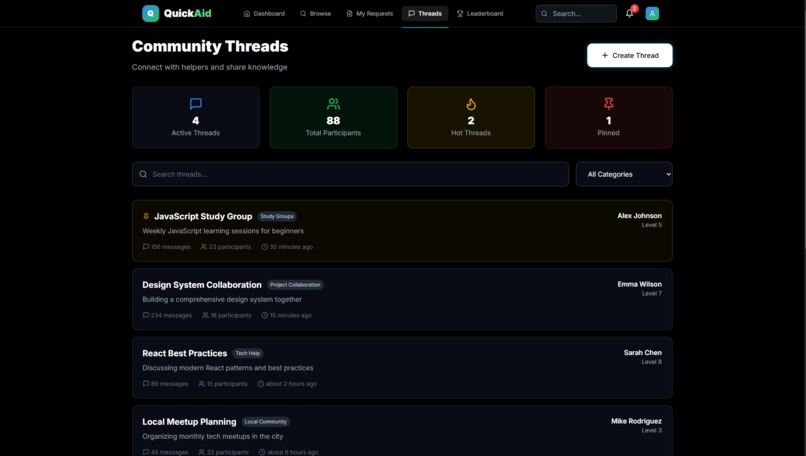Screen dimensions: 806x456
Task: Focus the top navbar Search field
Action: click(576, 13)
